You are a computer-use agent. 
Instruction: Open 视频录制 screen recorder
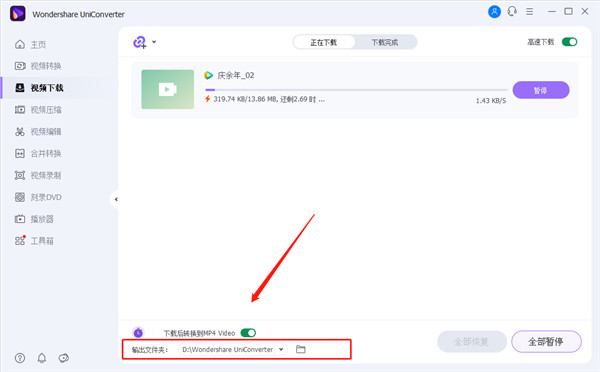click(38, 175)
